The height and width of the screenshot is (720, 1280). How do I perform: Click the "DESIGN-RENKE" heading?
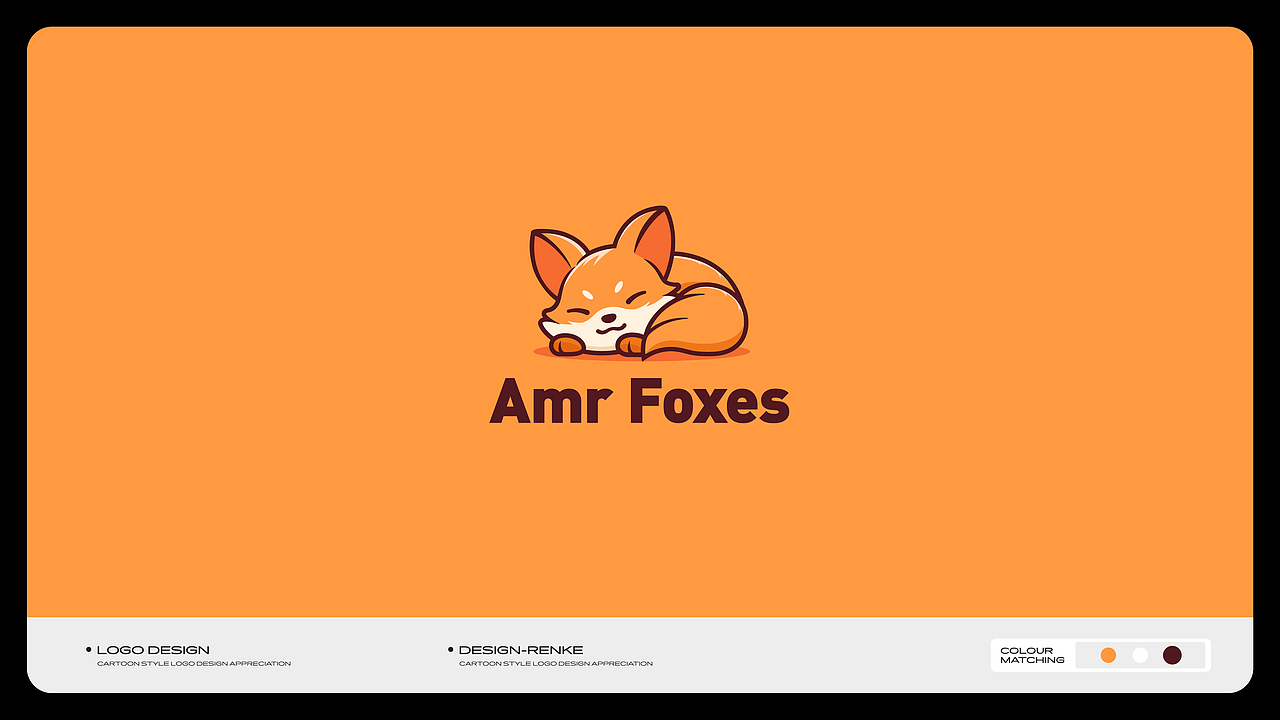[x=521, y=650]
